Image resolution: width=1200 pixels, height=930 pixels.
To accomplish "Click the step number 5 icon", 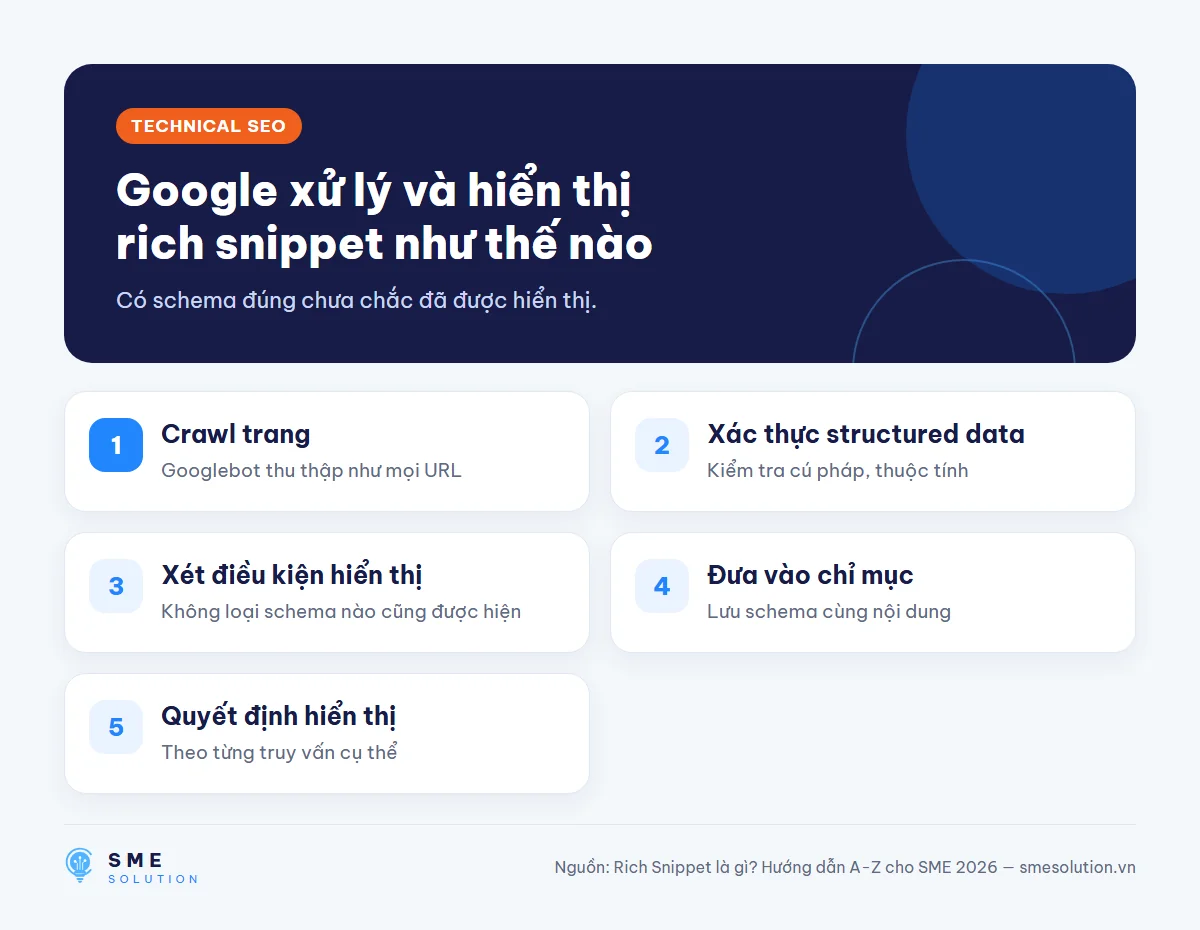I will tap(116, 727).
